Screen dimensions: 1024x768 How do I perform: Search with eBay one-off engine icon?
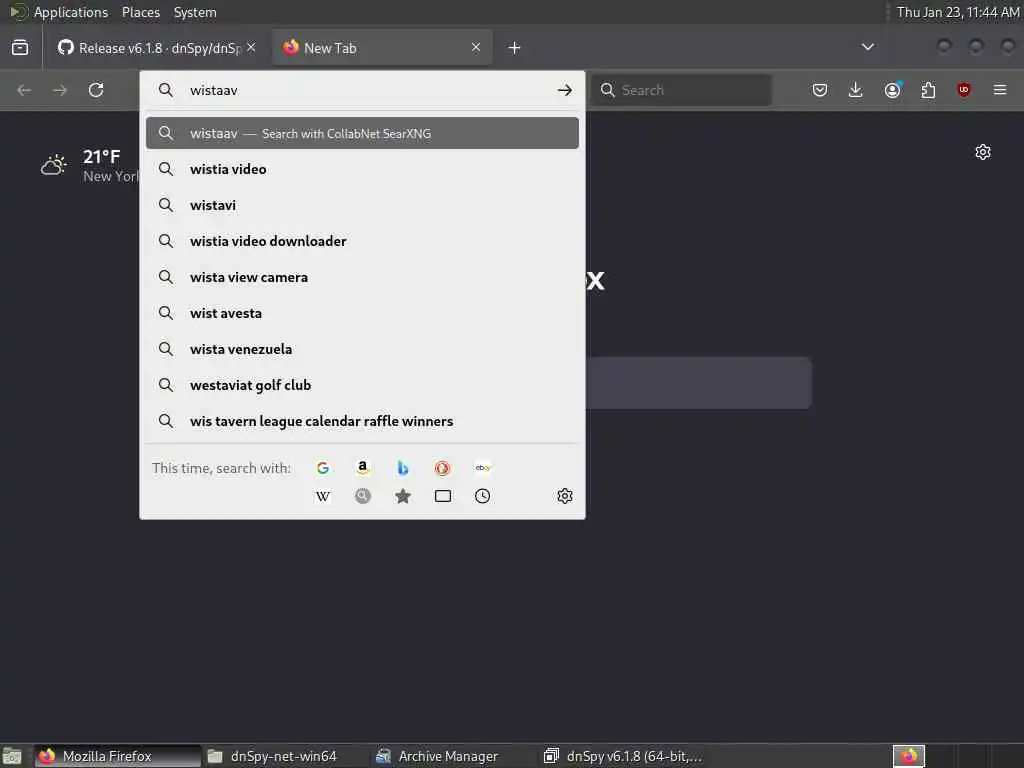point(483,468)
